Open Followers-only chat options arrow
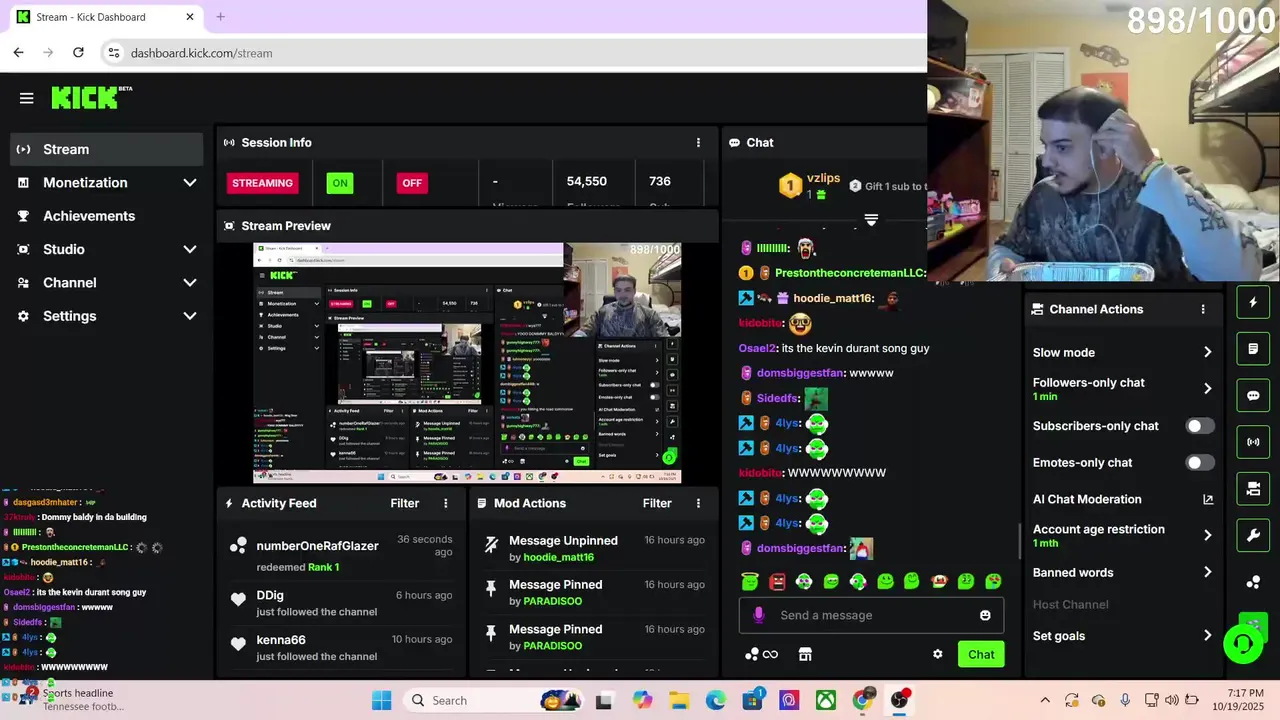 1207,389
